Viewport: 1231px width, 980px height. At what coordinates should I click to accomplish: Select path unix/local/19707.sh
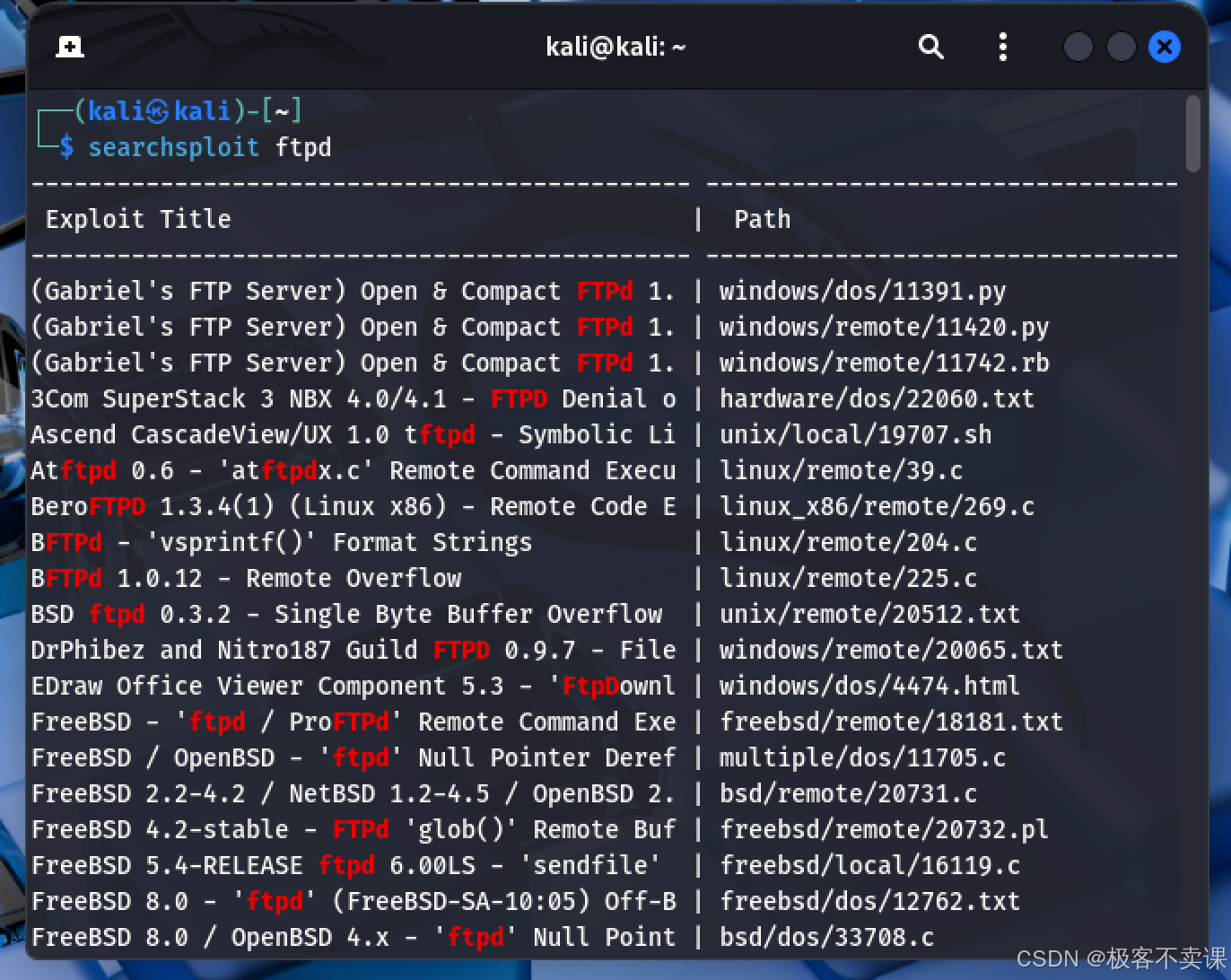855,434
